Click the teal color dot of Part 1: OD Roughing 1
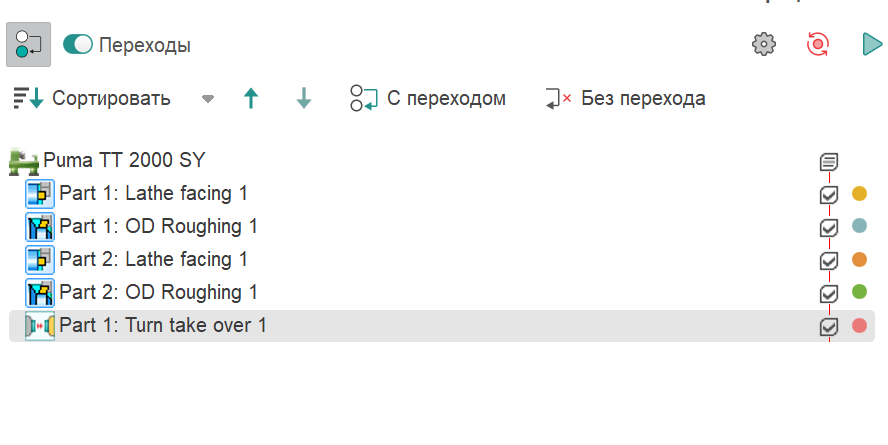The height and width of the screenshot is (445, 888). [x=859, y=227]
